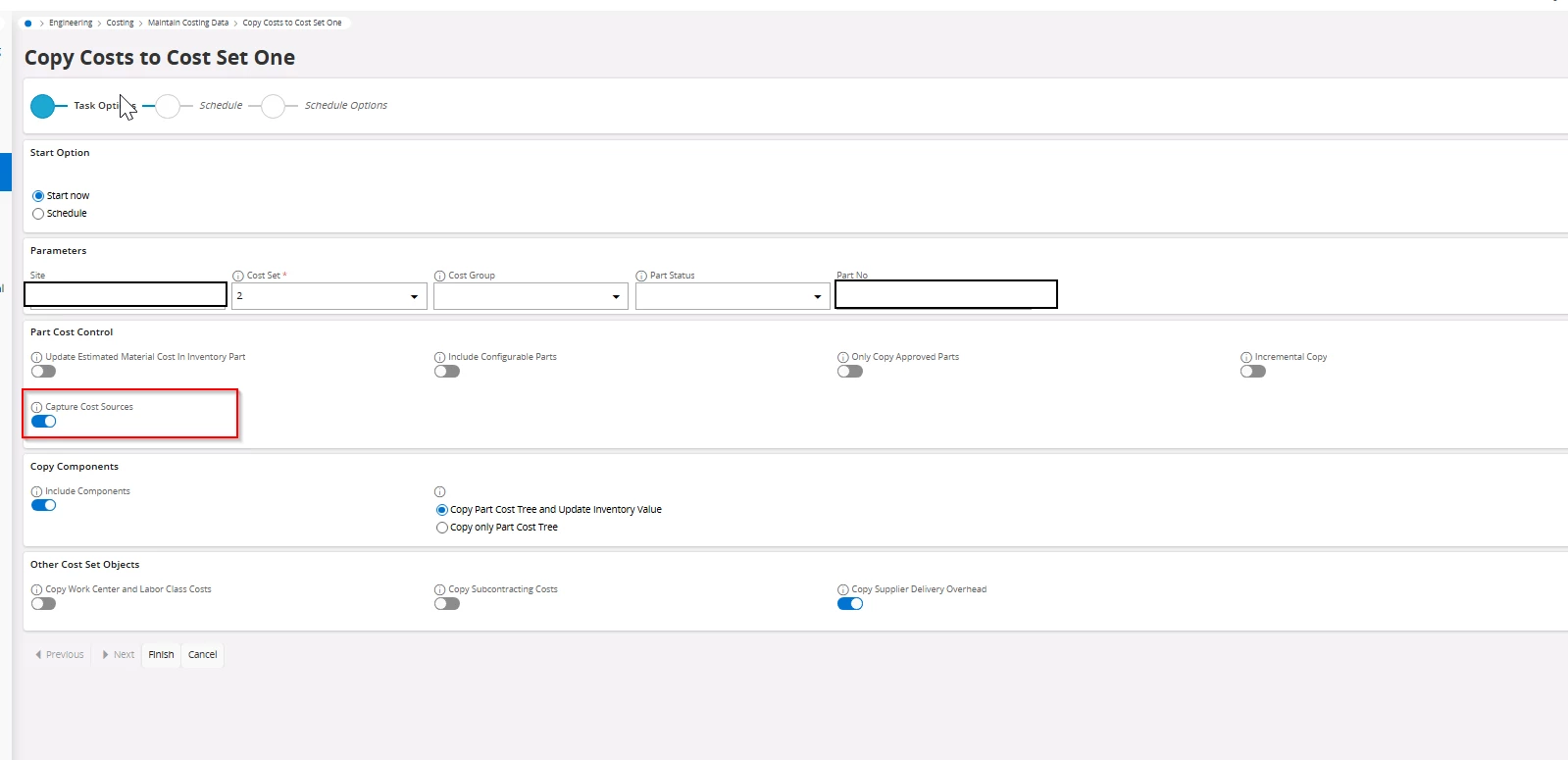Image resolution: width=1568 pixels, height=760 pixels.
Task: Click the home dot icon in breadcrumb
Action: (x=28, y=23)
